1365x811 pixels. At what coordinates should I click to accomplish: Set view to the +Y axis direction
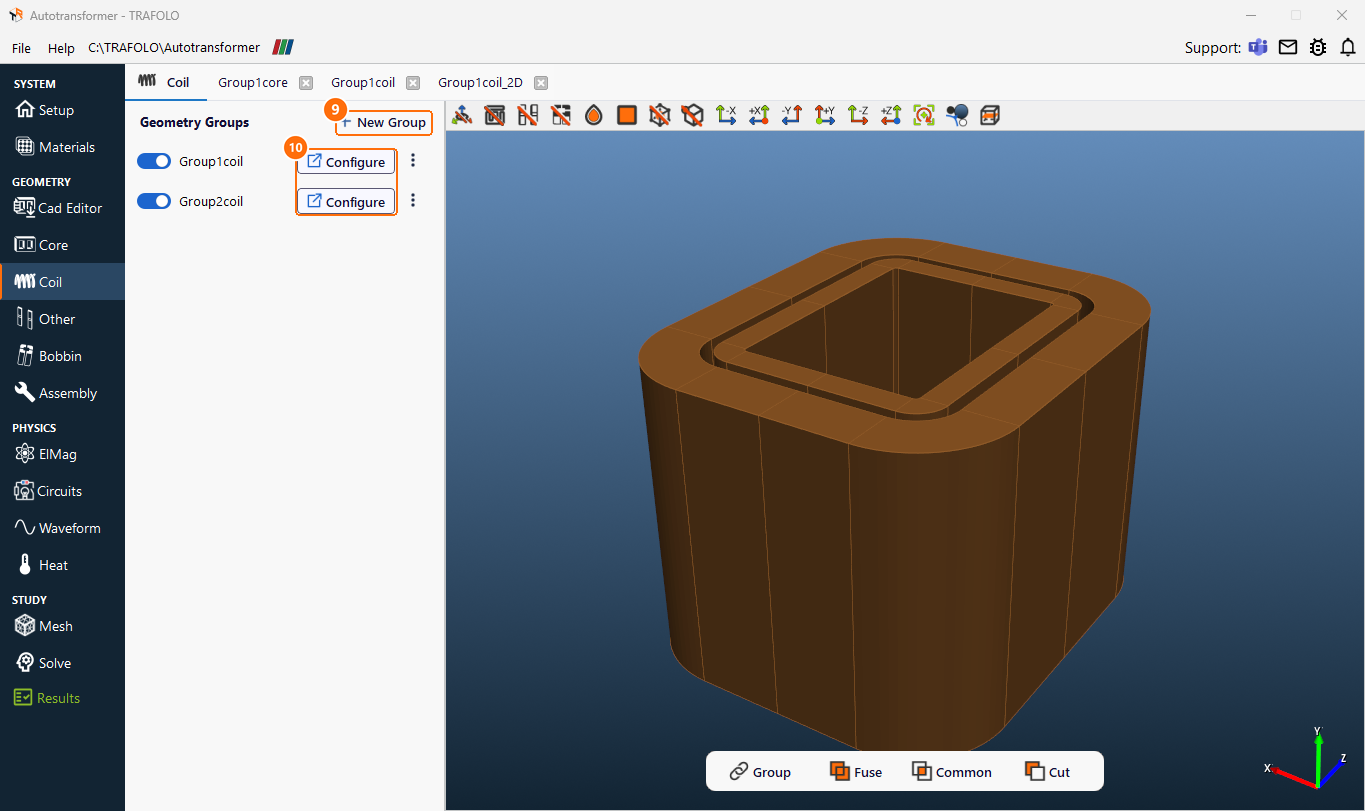coord(825,115)
